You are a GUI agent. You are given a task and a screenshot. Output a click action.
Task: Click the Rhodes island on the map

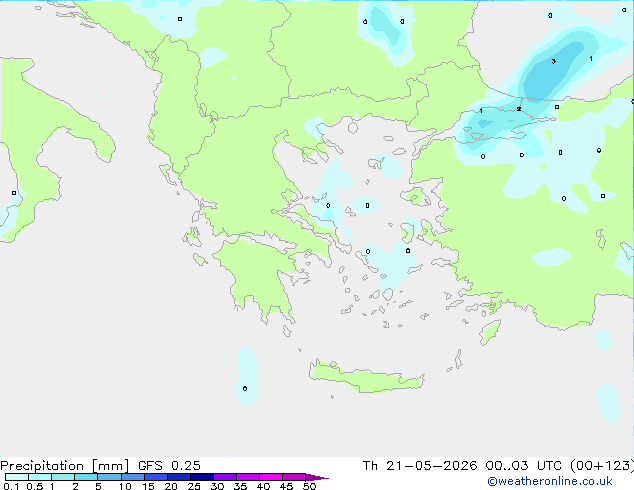[490, 332]
